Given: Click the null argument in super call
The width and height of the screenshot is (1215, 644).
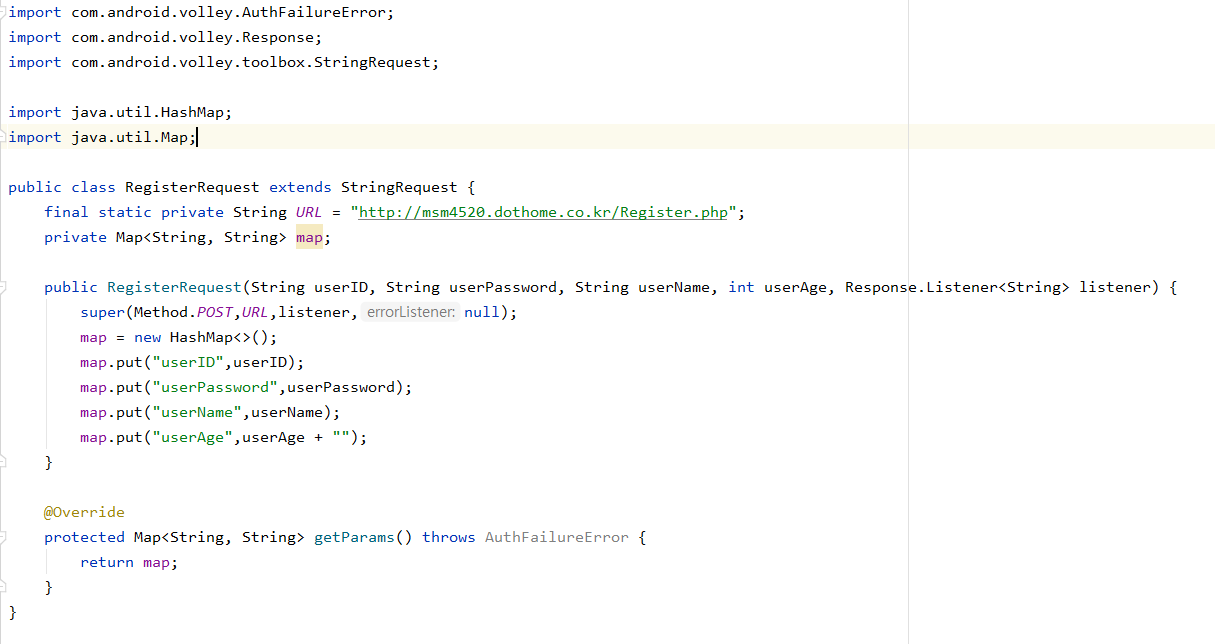Looking at the screenshot, I should (482, 312).
